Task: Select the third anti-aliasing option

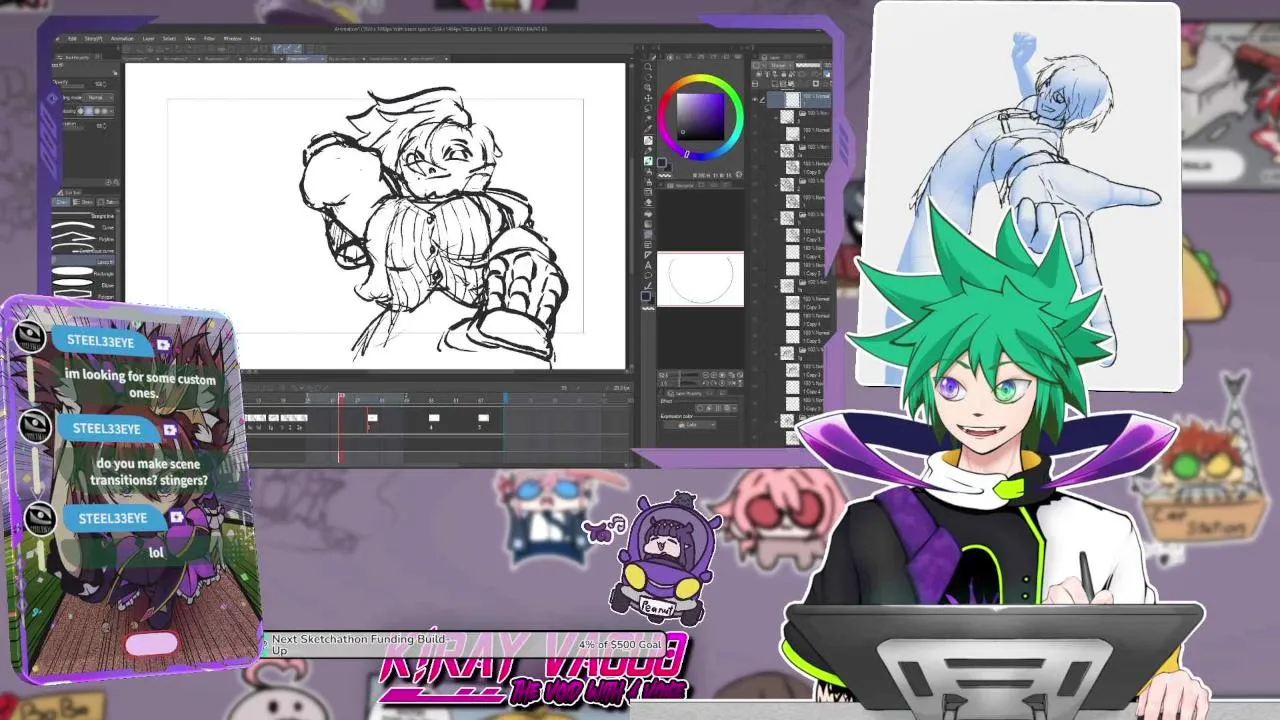Action: pyautogui.click(x=97, y=111)
